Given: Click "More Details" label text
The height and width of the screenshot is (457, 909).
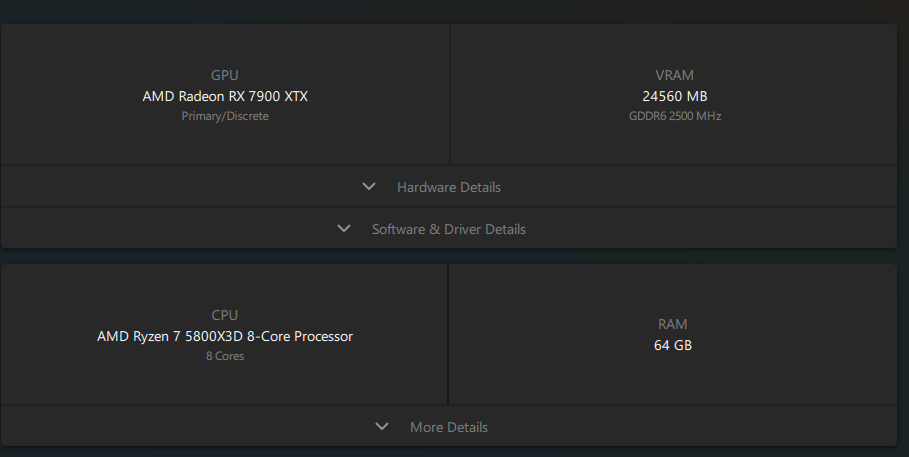Looking at the screenshot, I should point(449,427).
